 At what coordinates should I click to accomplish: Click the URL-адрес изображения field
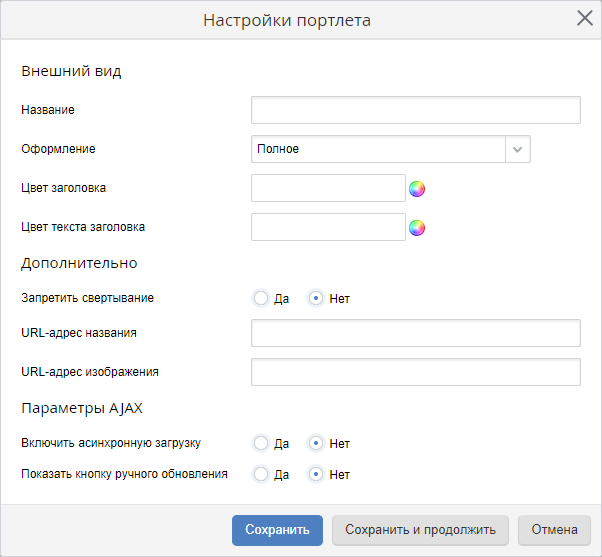point(415,372)
